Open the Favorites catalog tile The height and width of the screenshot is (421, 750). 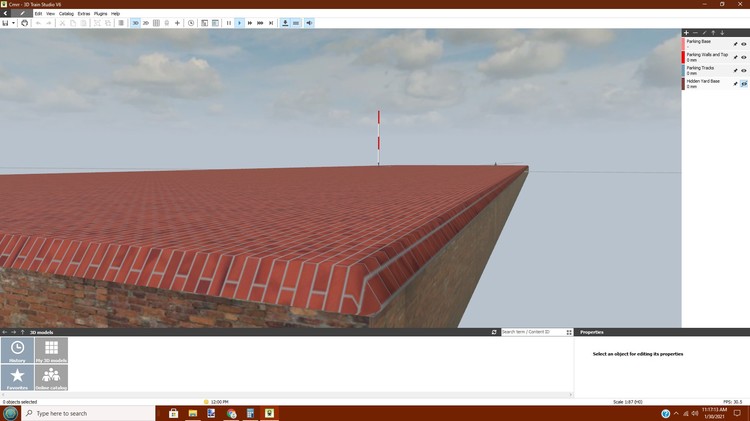point(17,377)
